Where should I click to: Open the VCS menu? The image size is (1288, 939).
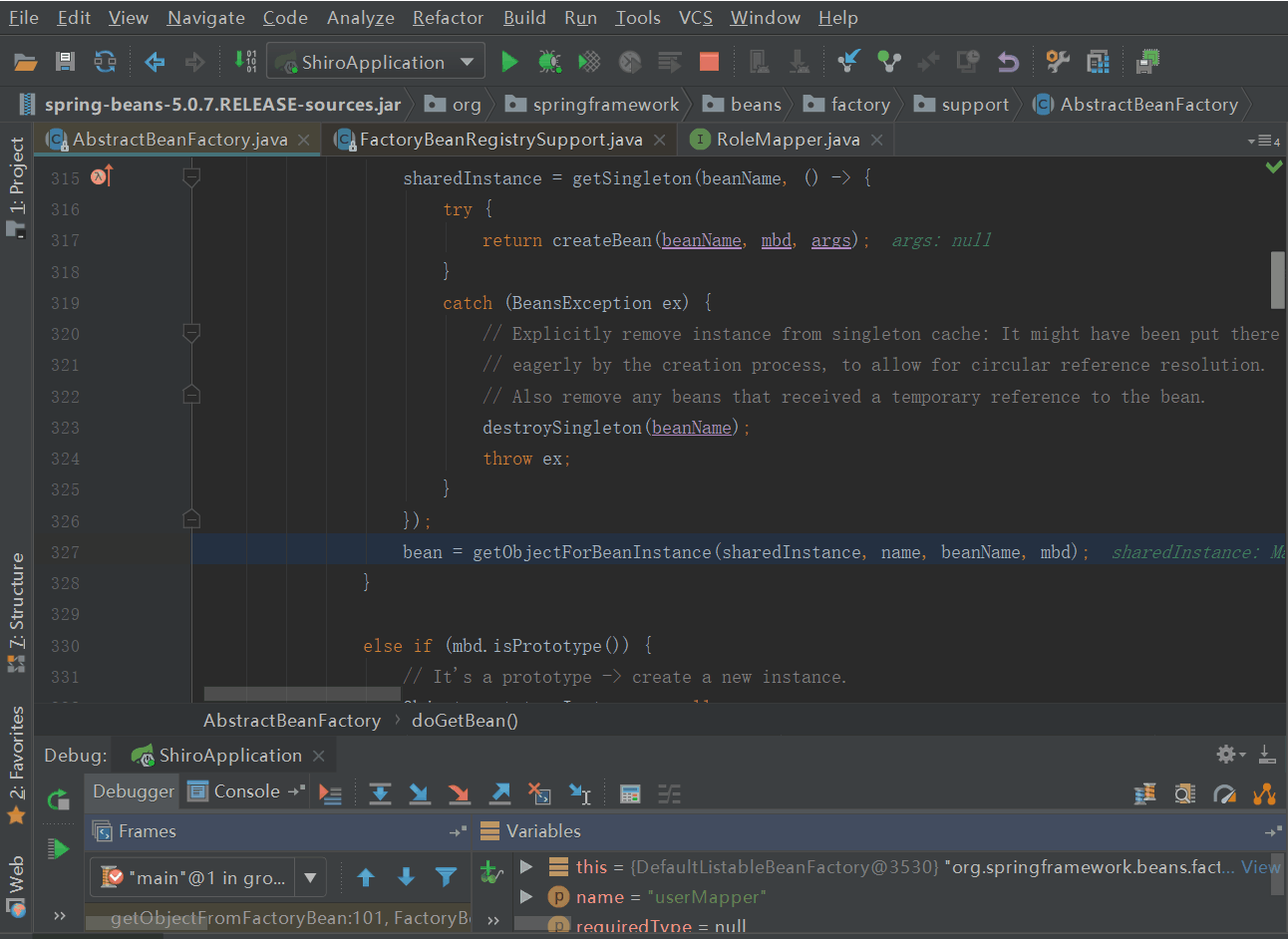click(696, 18)
